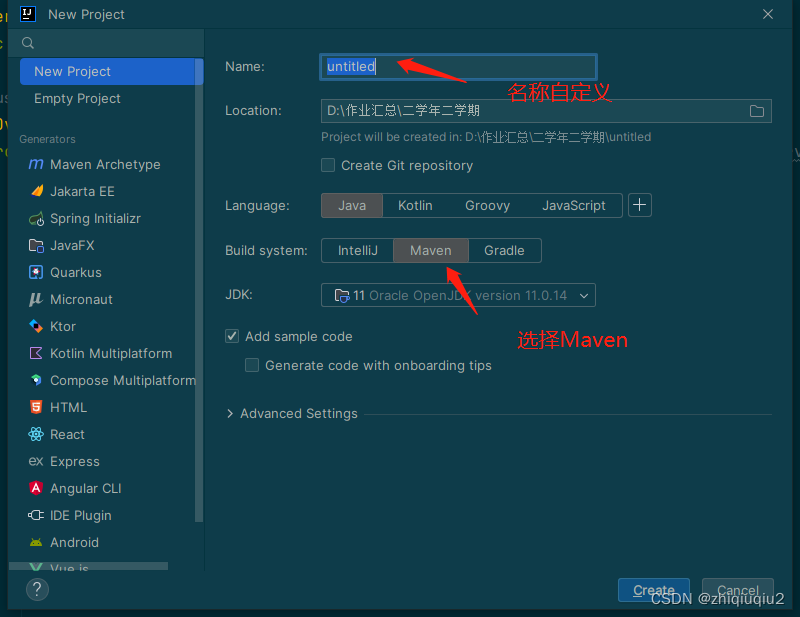This screenshot has width=800, height=617.
Task: Choose the Android label in the list
Action: 74,542
